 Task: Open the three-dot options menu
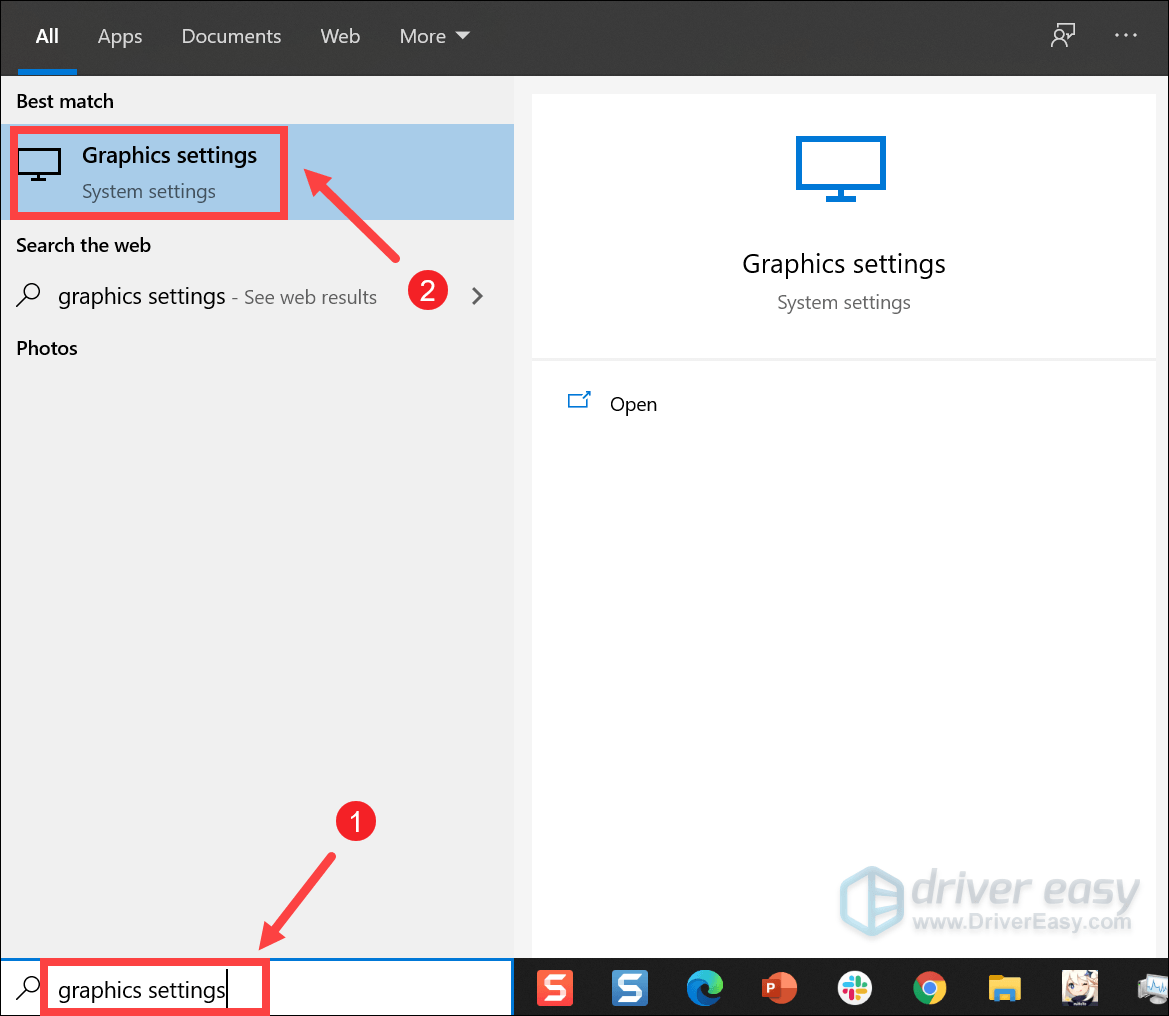coord(1125,35)
